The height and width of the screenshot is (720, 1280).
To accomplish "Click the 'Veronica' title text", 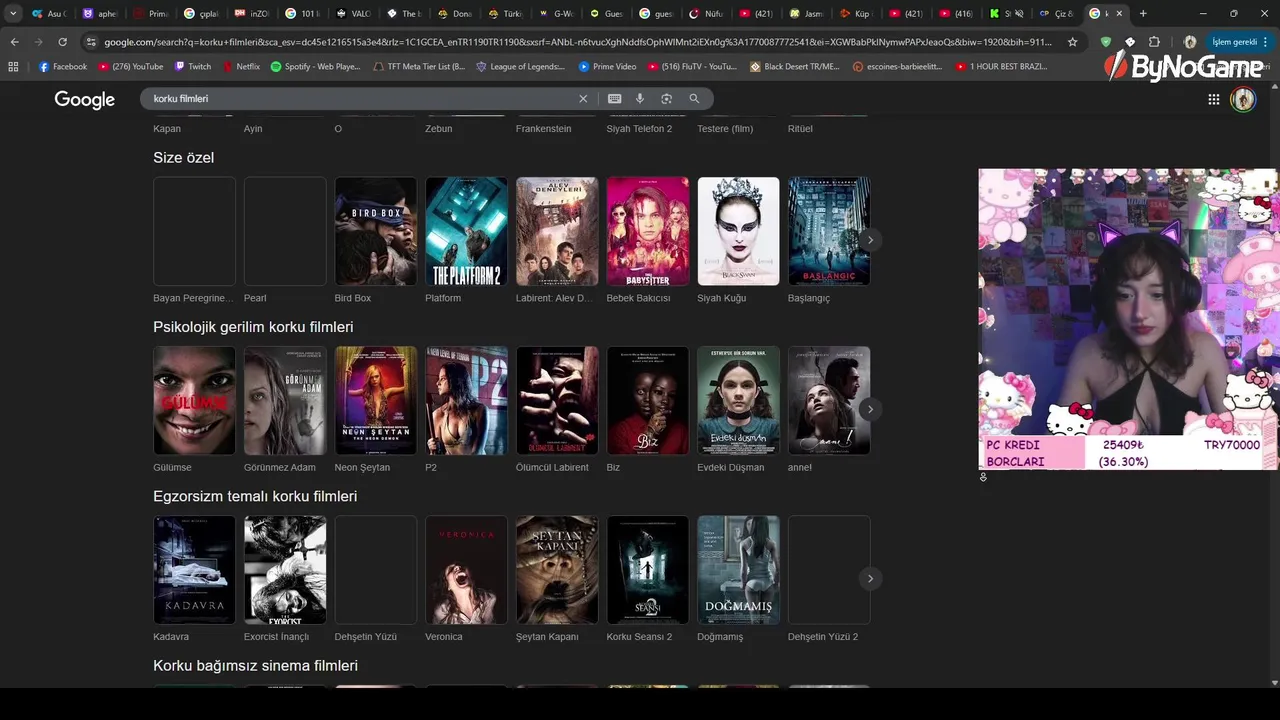I will [444, 636].
